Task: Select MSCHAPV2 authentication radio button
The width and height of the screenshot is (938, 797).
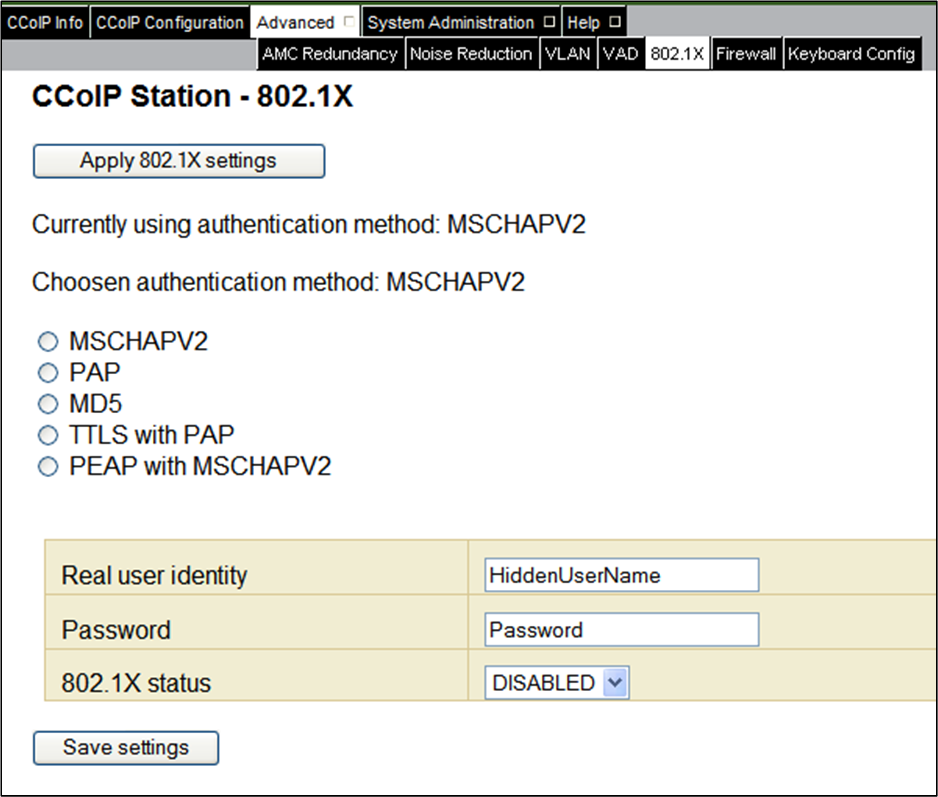Action: tap(48, 342)
